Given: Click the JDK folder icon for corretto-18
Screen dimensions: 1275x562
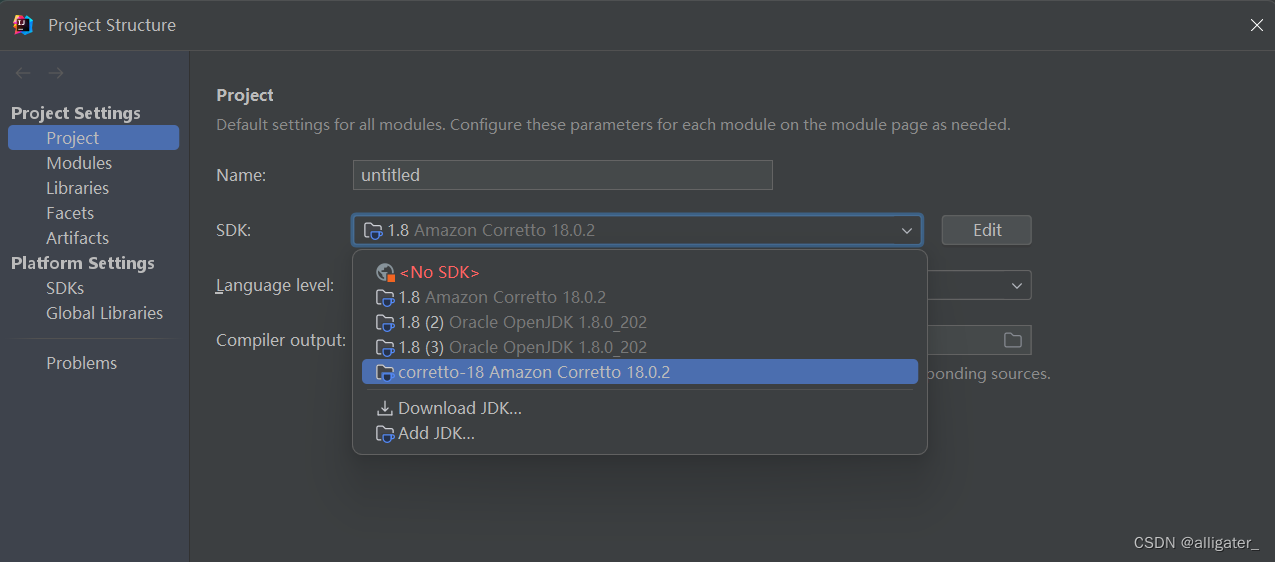Looking at the screenshot, I should coord(385,372).
